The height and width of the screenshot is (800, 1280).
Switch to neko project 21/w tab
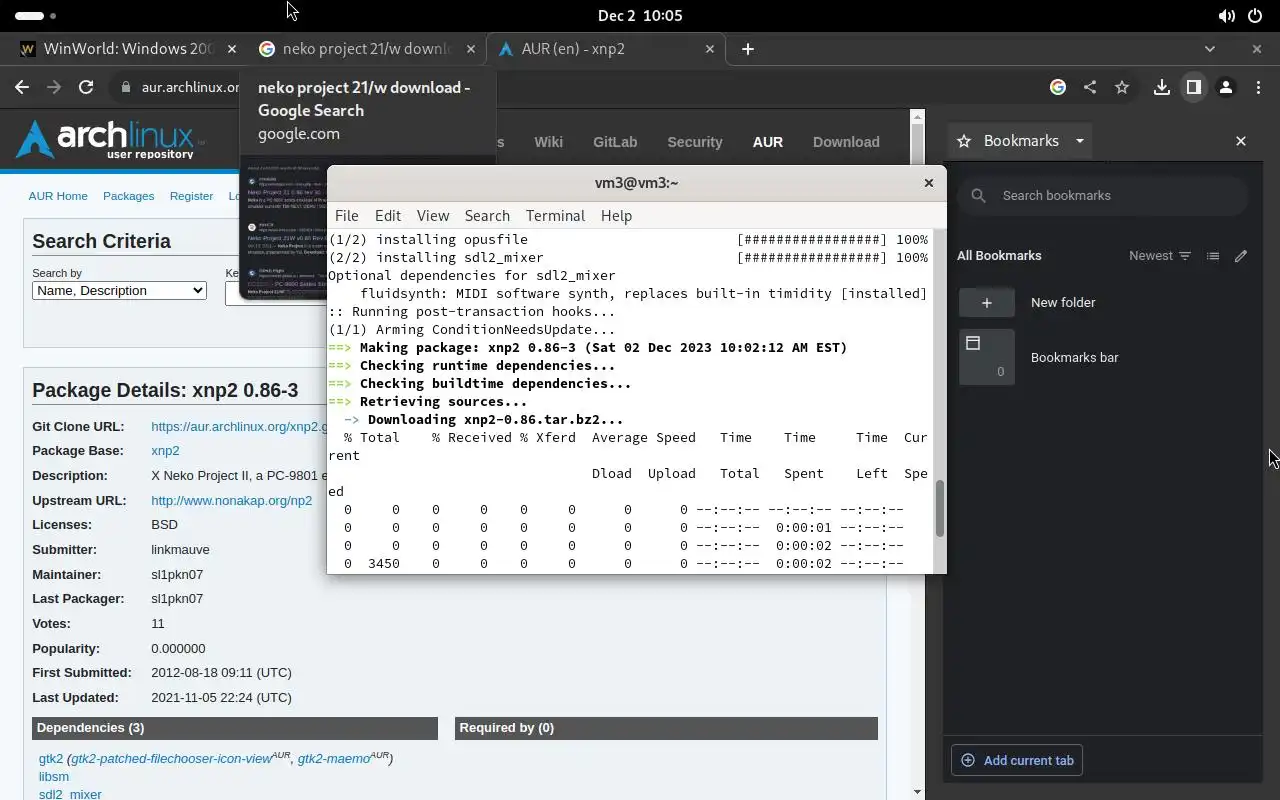367,48
